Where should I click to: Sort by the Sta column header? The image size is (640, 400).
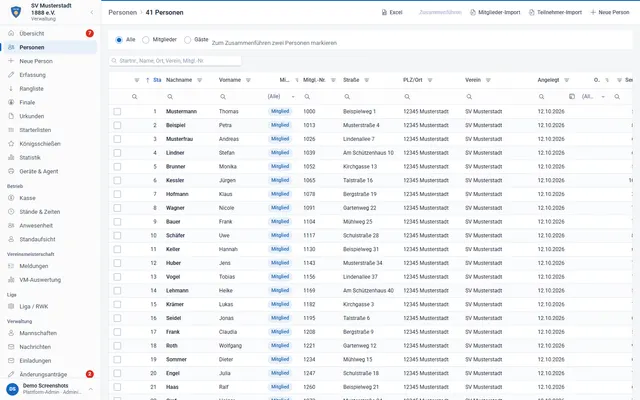(157, 80)
